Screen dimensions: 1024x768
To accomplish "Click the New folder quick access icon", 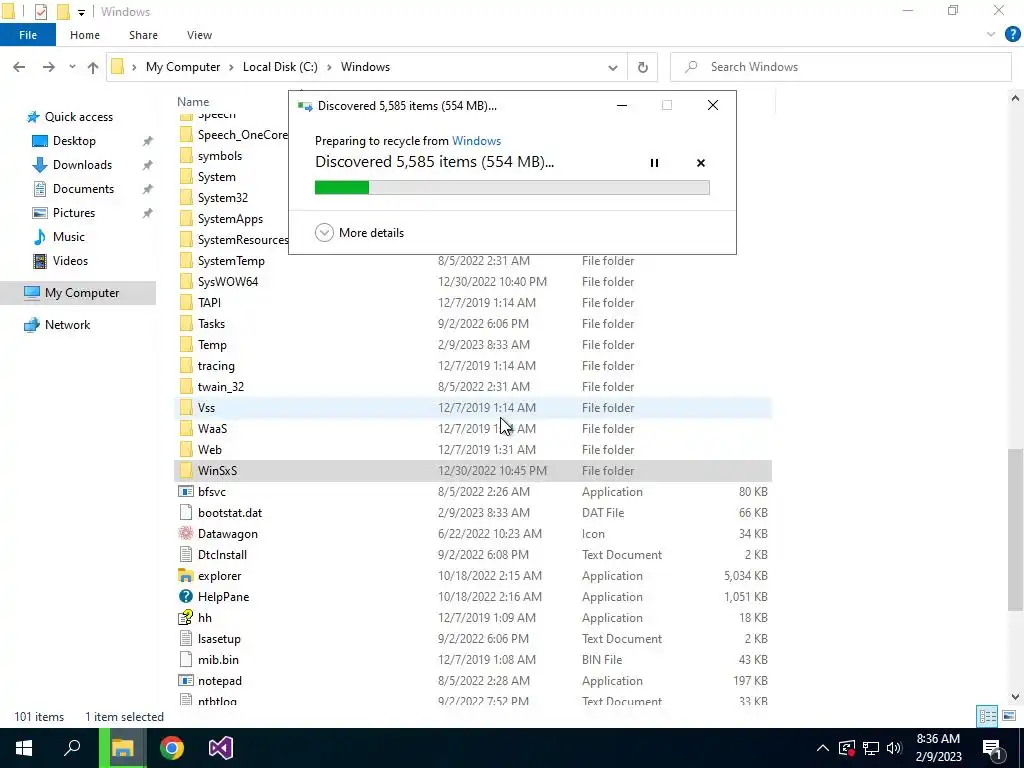I will pyautogui.click(x=63, y=12).
